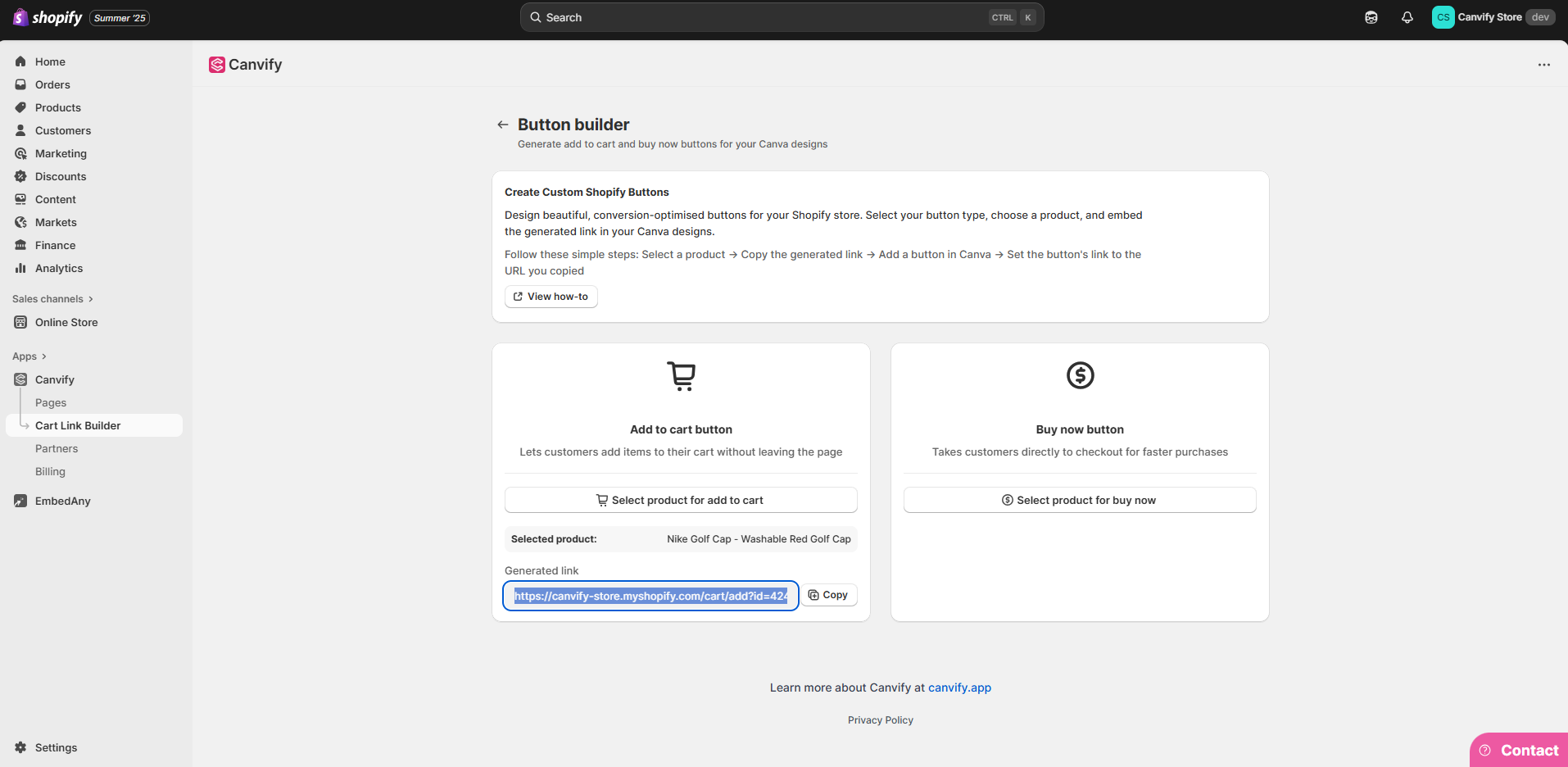Click Select product for add to cart

coord(680,500)
